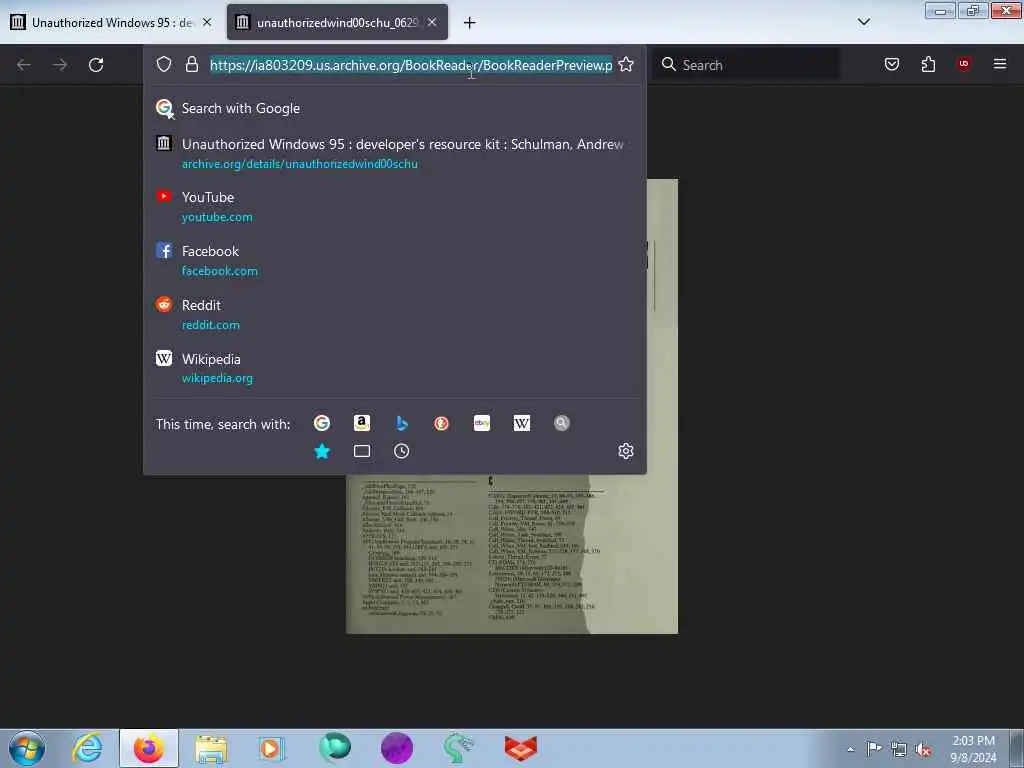Open the media player taskbar icon
This screenshot has height=768, width=1024.
coord(271,748)
